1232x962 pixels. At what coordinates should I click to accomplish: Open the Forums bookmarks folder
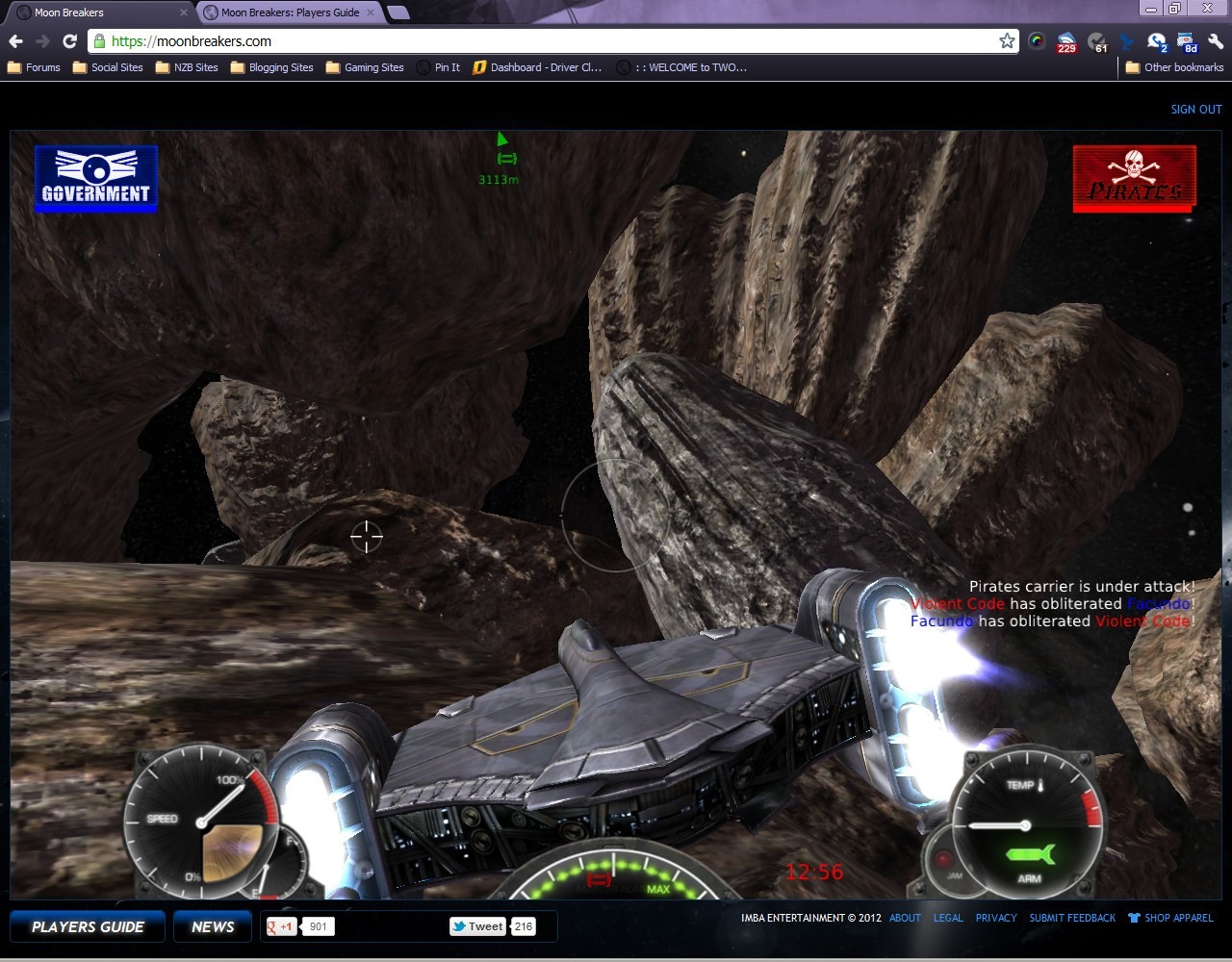[34, 67]
